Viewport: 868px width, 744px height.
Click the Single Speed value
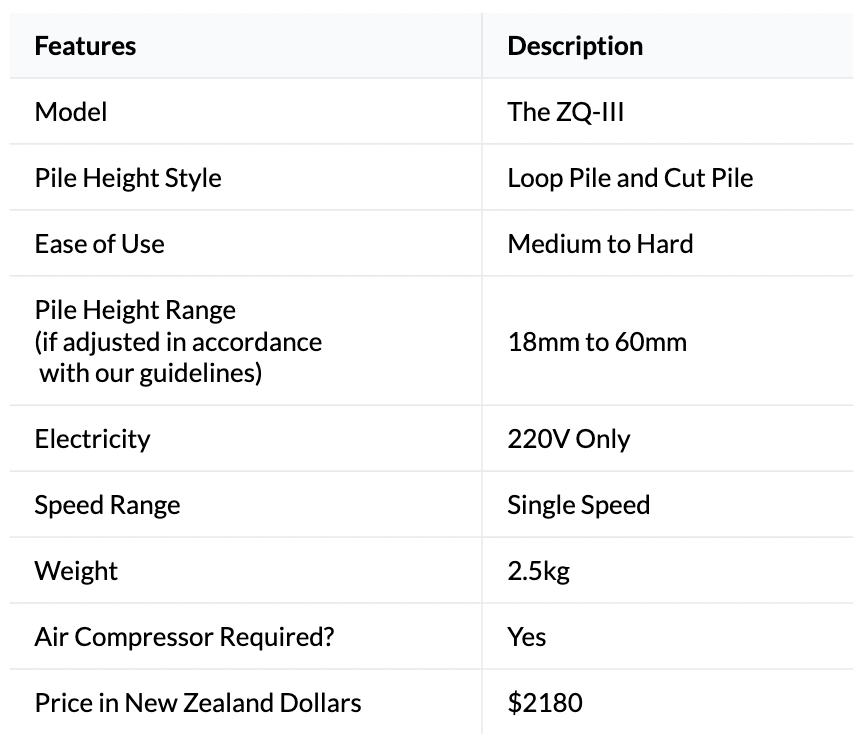click(578, 505)
